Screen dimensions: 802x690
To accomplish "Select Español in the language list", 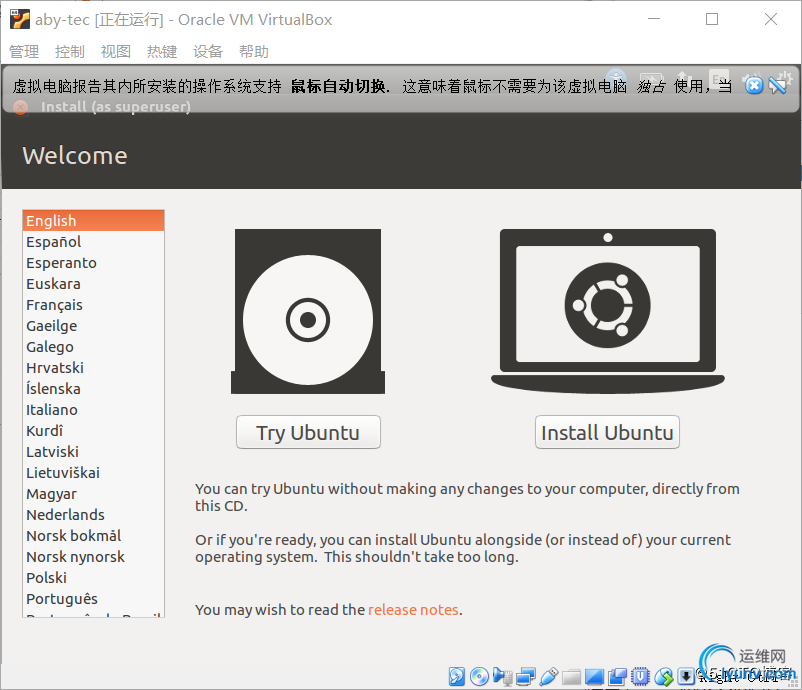I will 93,241.
